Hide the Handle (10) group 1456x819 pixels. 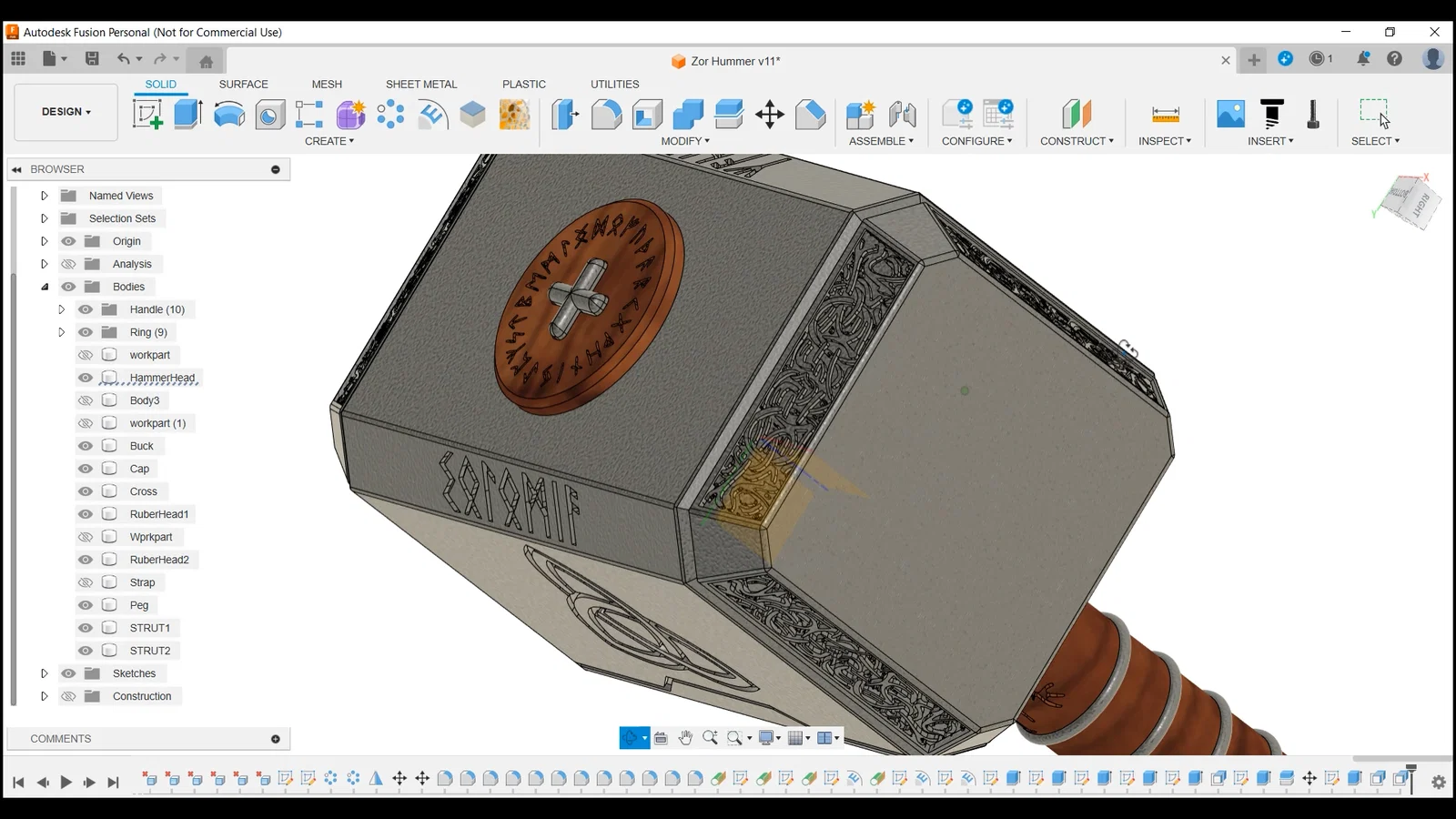pyautogui.click(x=86, y=309)
